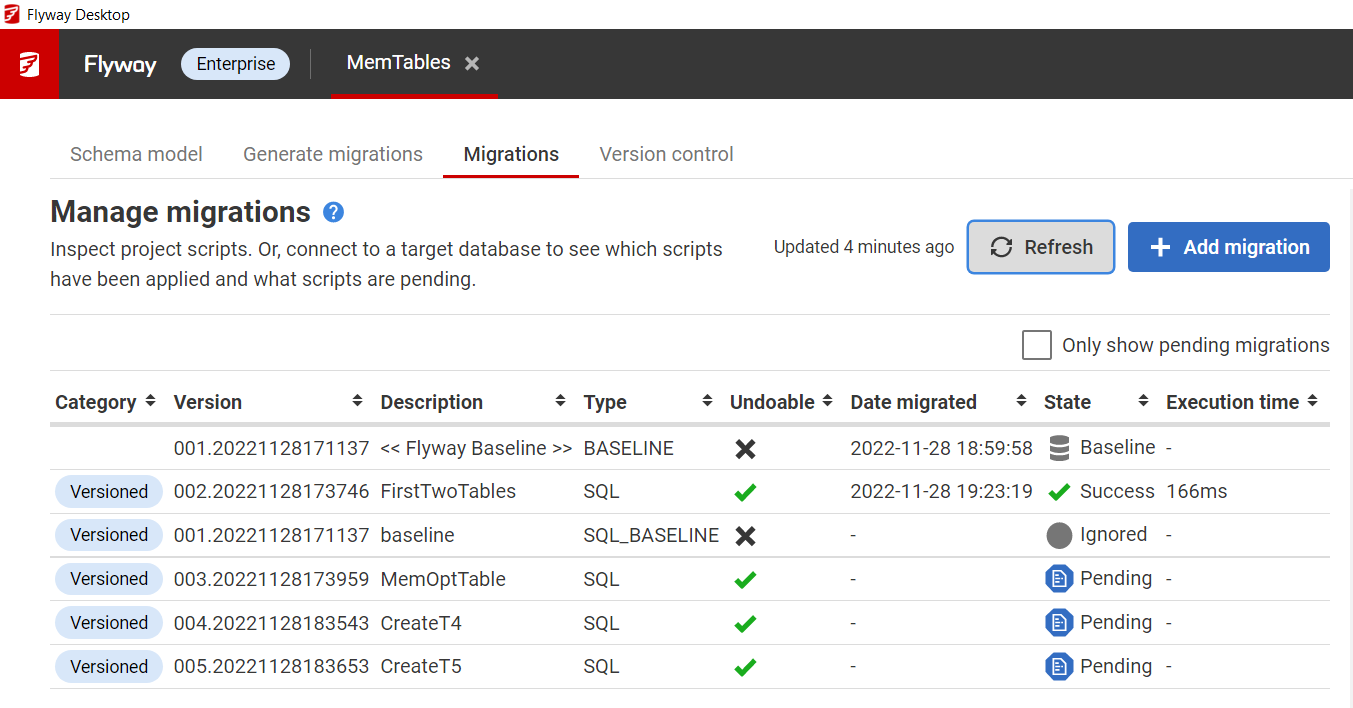Viewport: 1353px width, 708px height.
Task: Click the Add migration button
Action: click(x=1228, y=246)
